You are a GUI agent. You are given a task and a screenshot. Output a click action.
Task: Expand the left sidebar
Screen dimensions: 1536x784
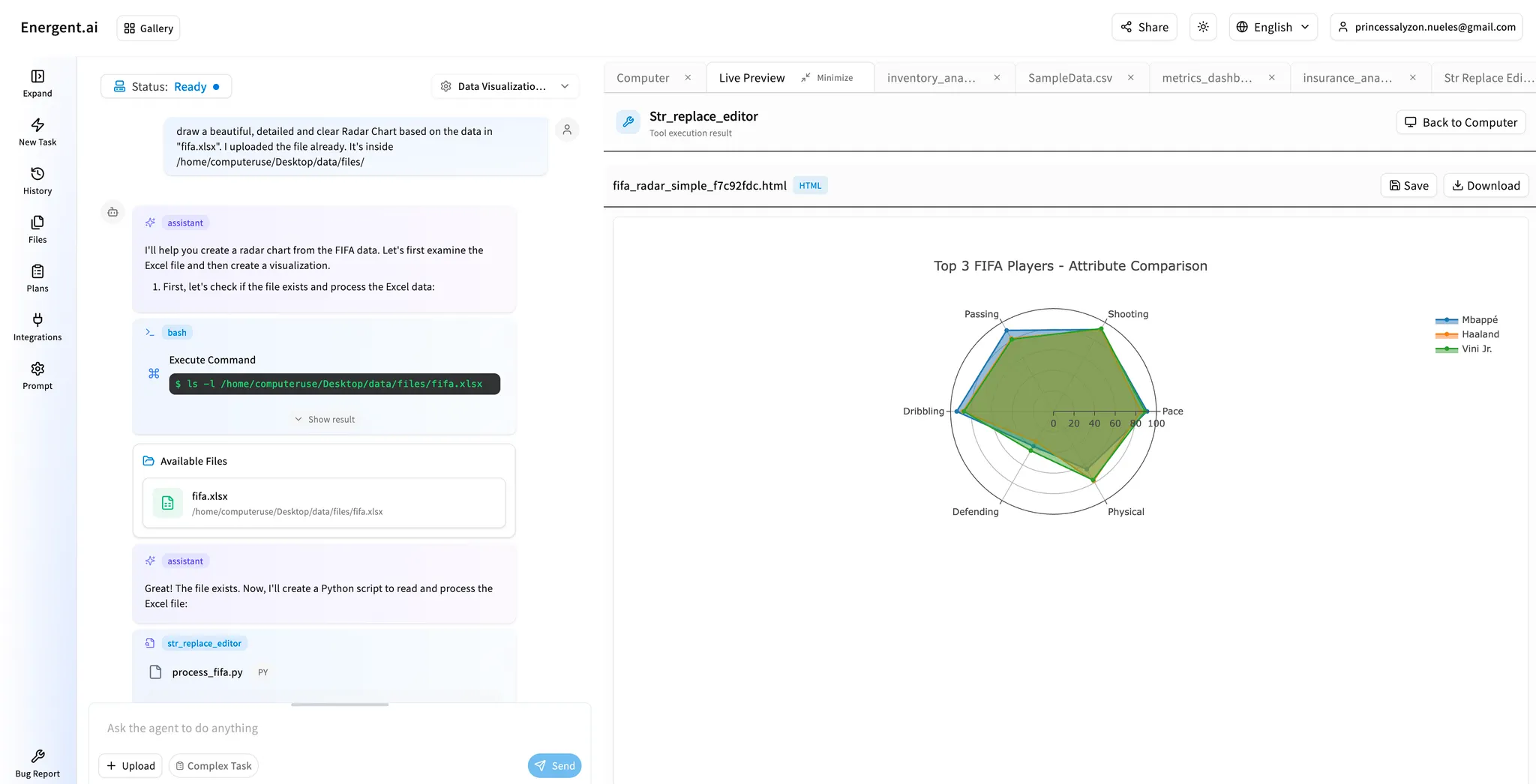37,82
